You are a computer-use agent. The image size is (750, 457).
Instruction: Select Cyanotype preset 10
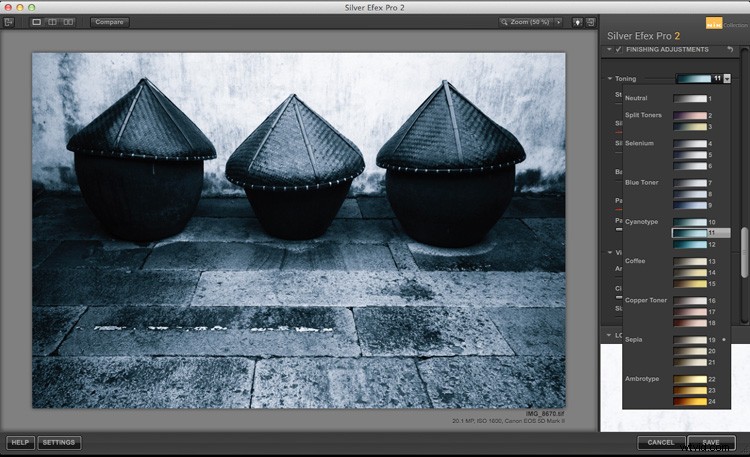[x=690, y=222]
